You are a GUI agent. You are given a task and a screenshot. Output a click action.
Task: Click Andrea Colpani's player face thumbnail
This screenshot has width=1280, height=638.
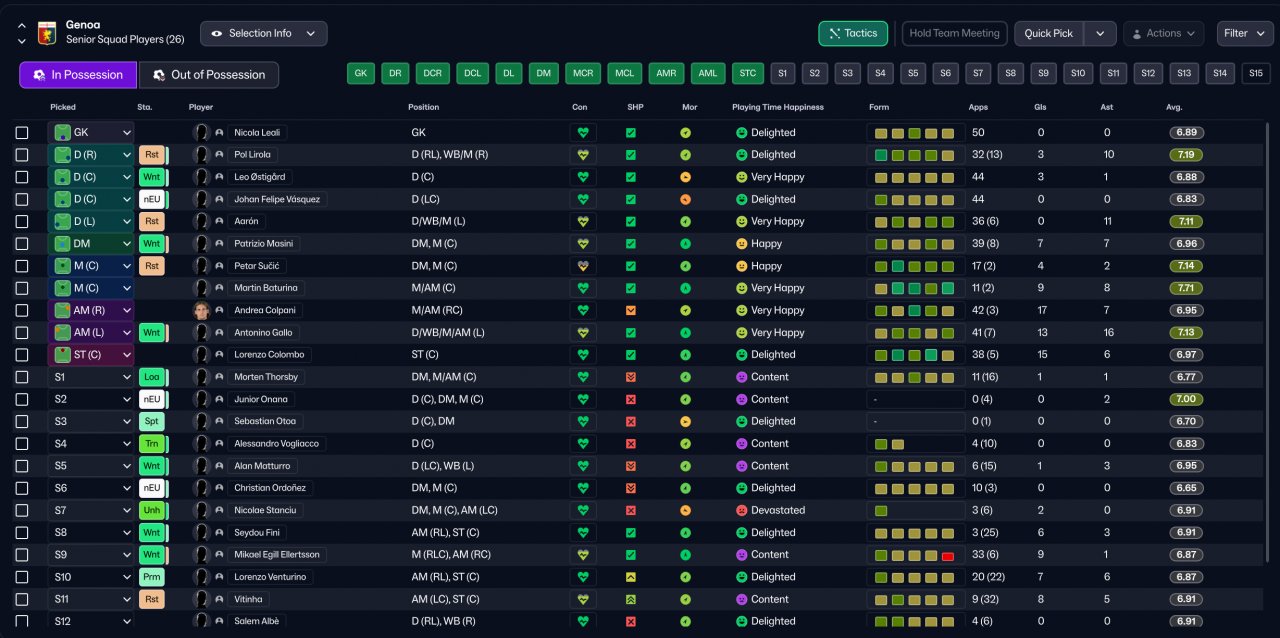[x=201, y=310]
